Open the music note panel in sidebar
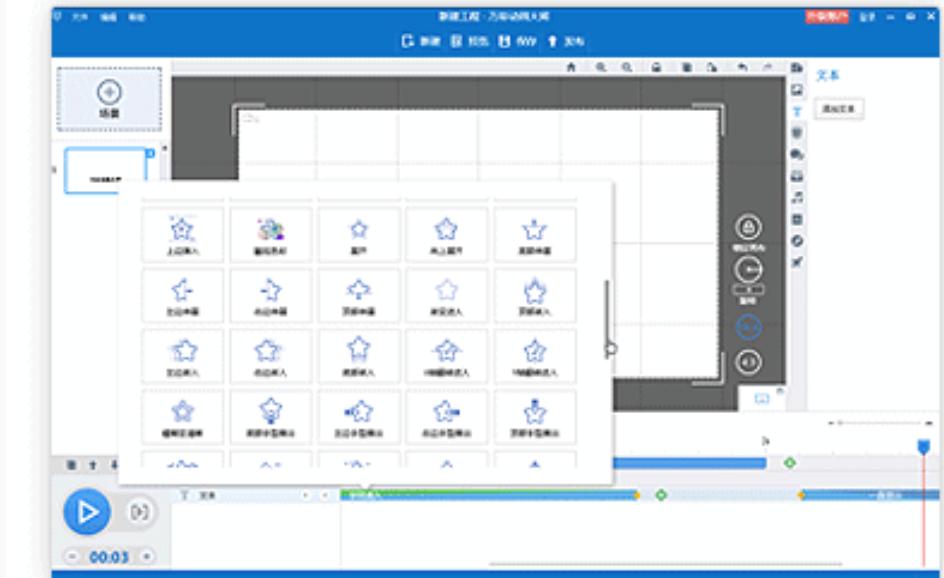Screen dimensions: 944x578 (x=797, y=197)
